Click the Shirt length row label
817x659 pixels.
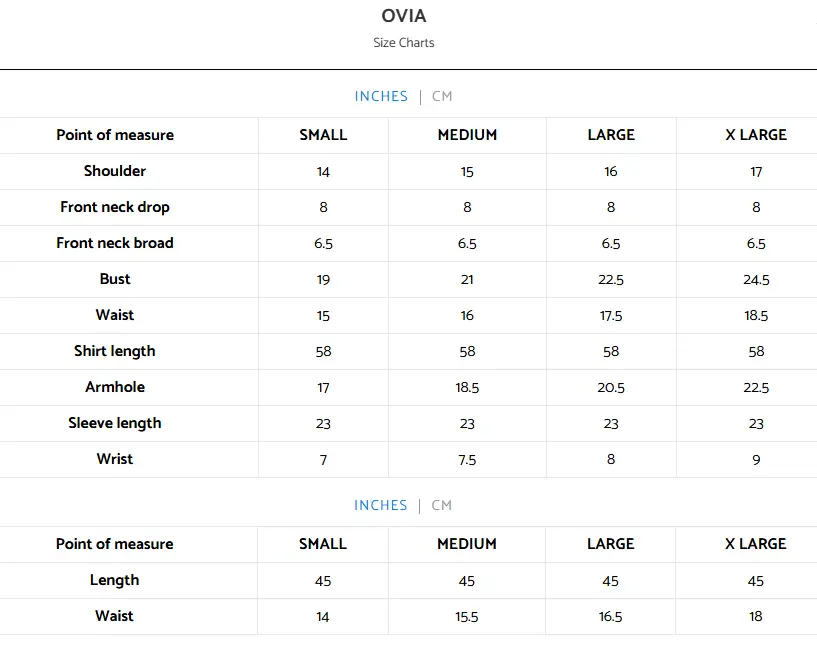114,351
